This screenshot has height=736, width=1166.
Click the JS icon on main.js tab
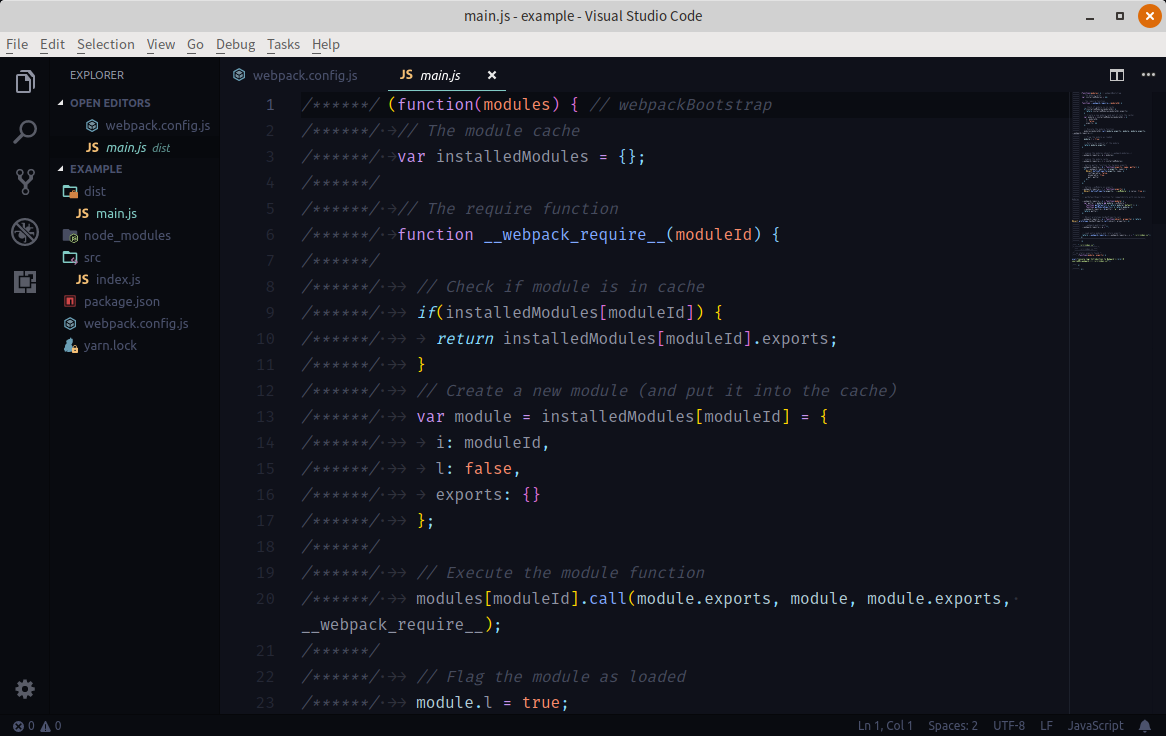(406, 74)
